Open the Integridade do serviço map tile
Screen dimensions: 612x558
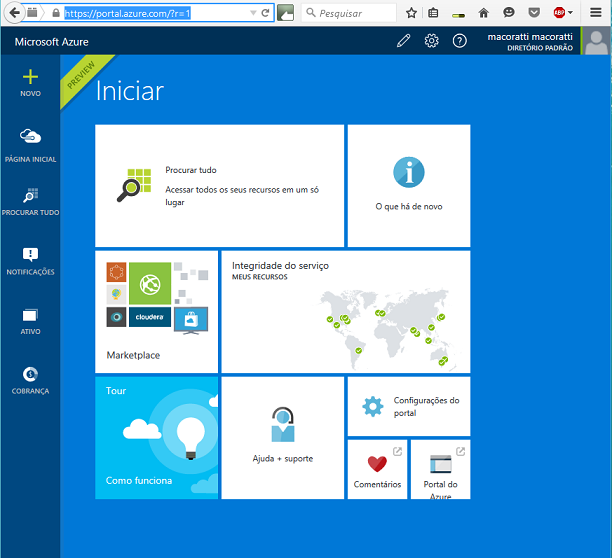pos(345,312)
